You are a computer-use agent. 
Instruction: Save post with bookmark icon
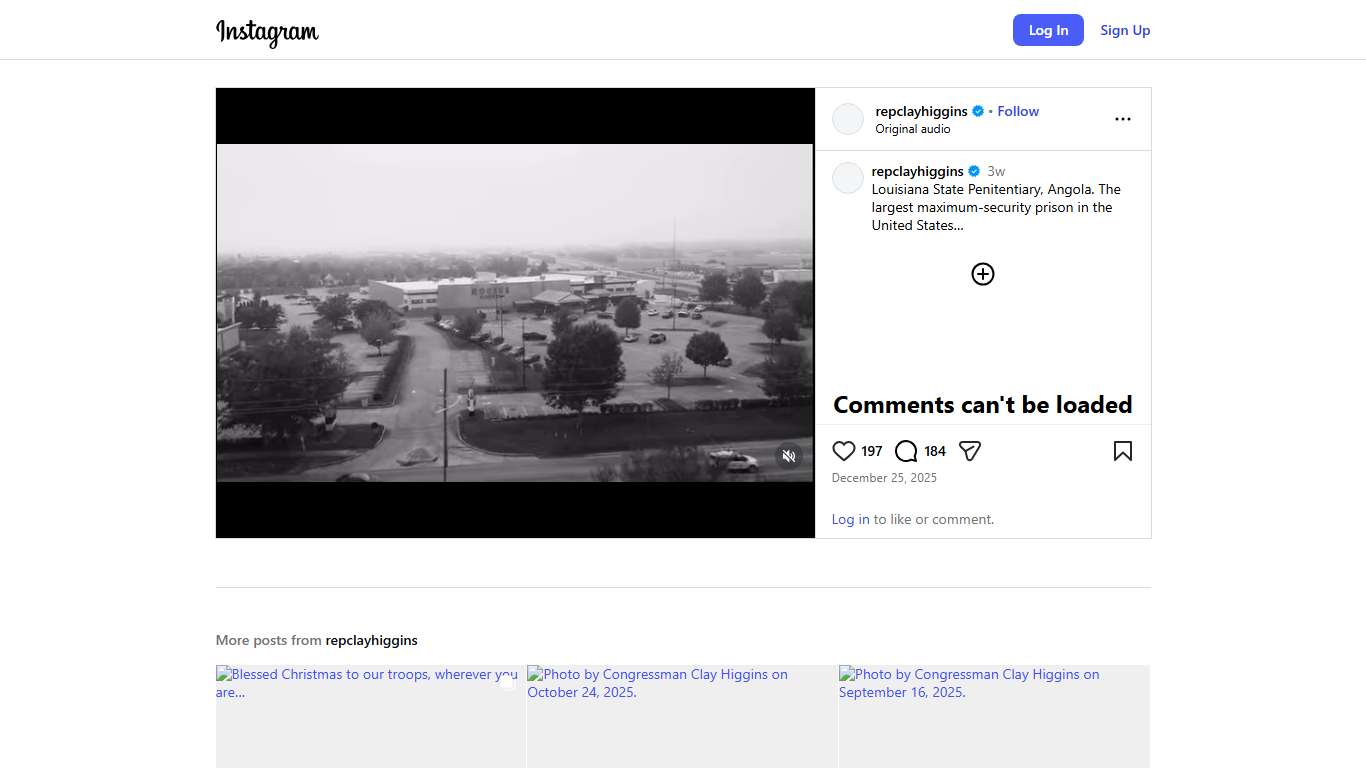(1122, 451)
